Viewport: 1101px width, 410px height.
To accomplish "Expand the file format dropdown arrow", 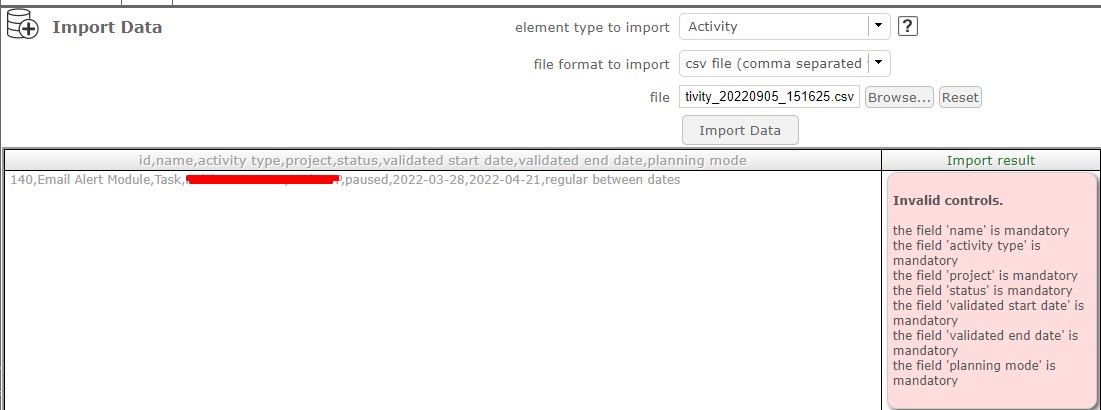I will (x=878, y=63).
